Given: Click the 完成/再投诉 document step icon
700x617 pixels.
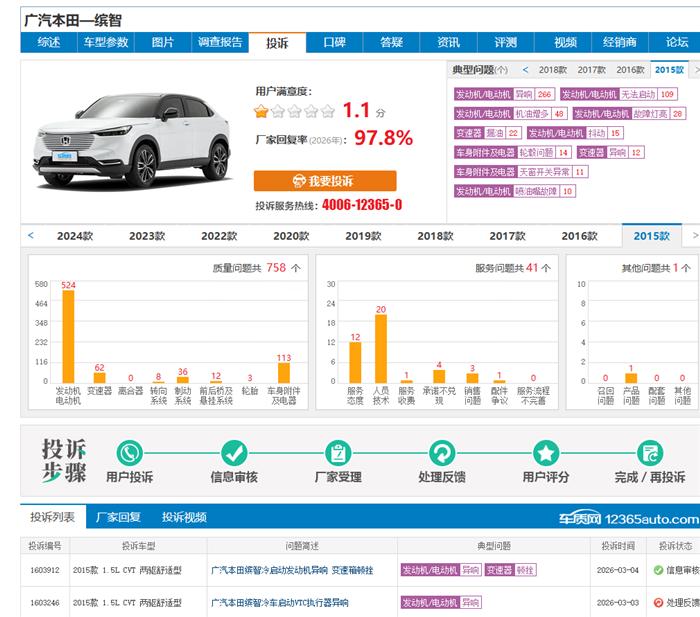Looking at the screenshot, I should 651,452.
